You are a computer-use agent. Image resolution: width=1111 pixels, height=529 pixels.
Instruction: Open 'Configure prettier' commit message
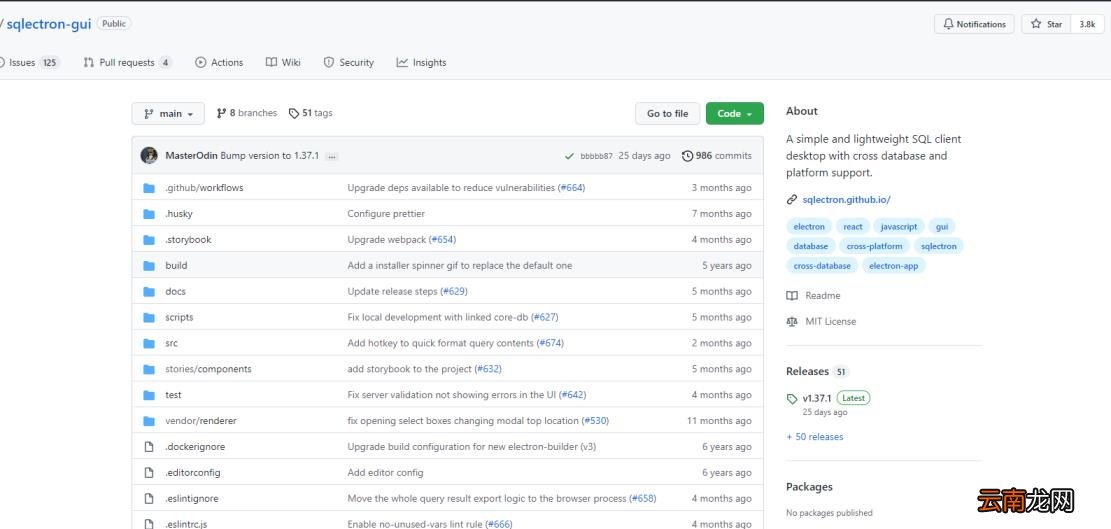click(386, 214)
